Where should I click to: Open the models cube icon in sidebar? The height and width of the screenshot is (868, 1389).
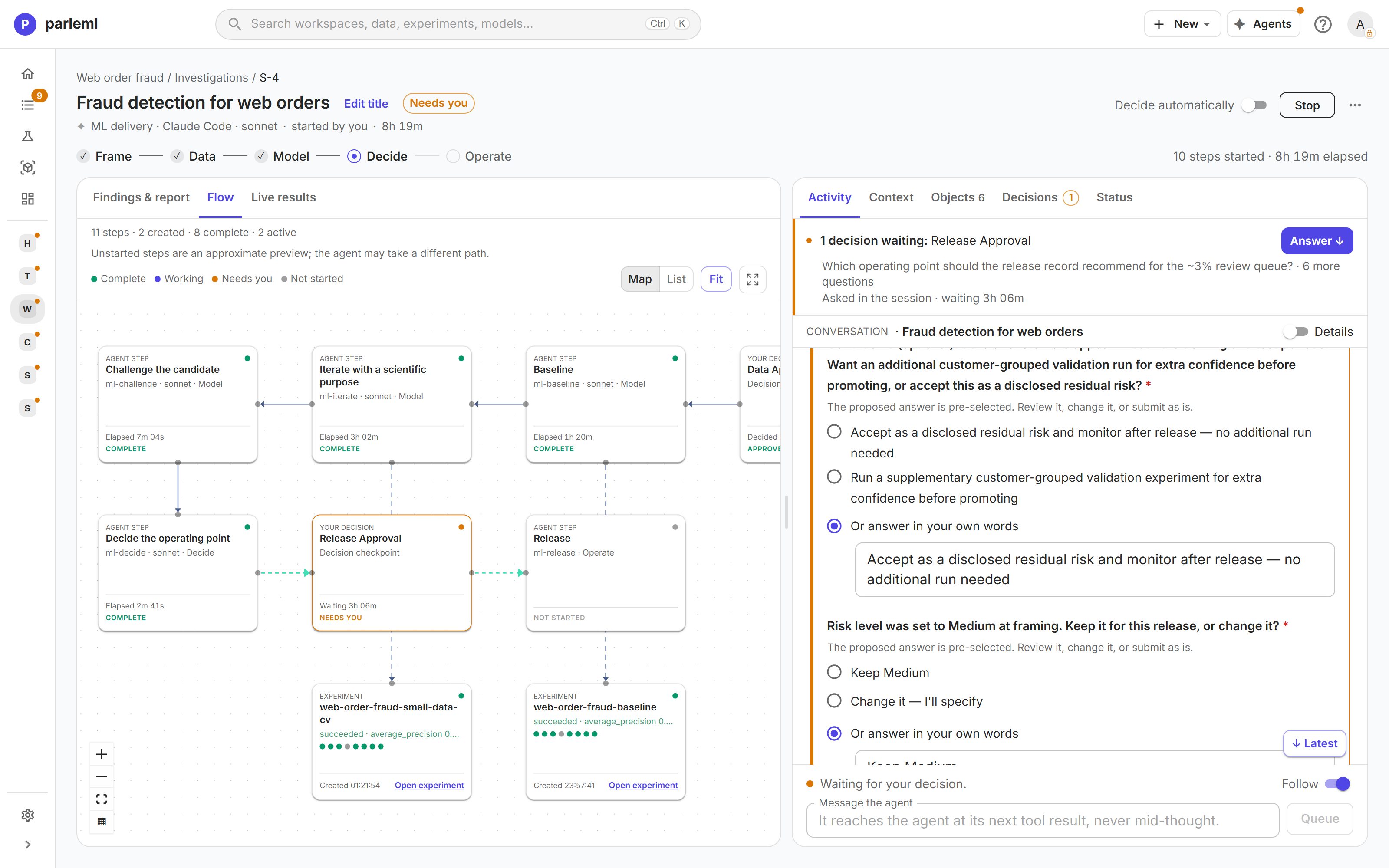coord(27,168)
